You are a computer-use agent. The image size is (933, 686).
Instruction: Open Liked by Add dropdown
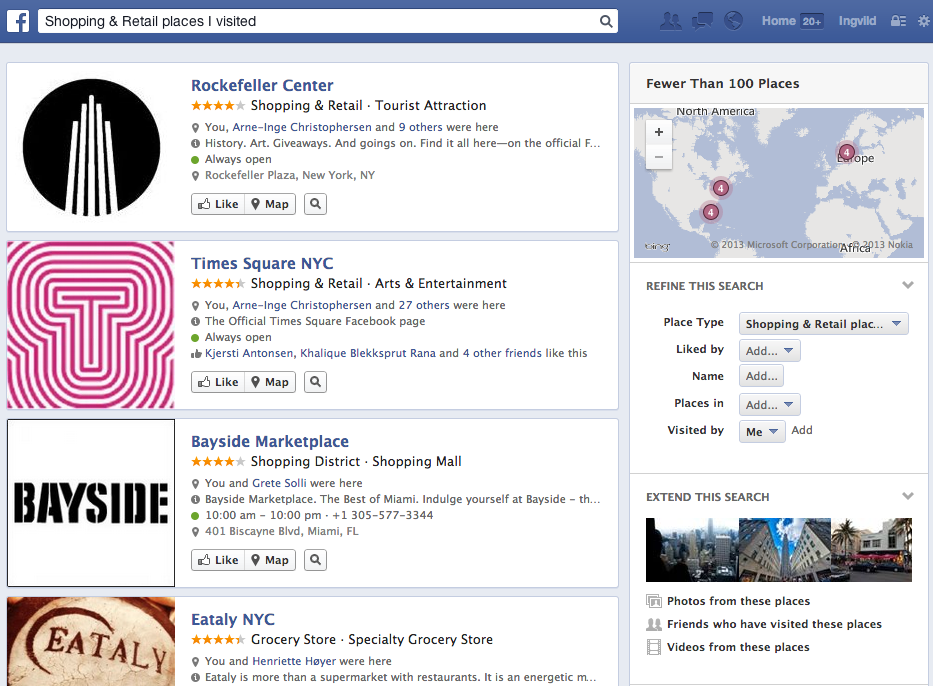pyautogui.click(x=769, y=351)
